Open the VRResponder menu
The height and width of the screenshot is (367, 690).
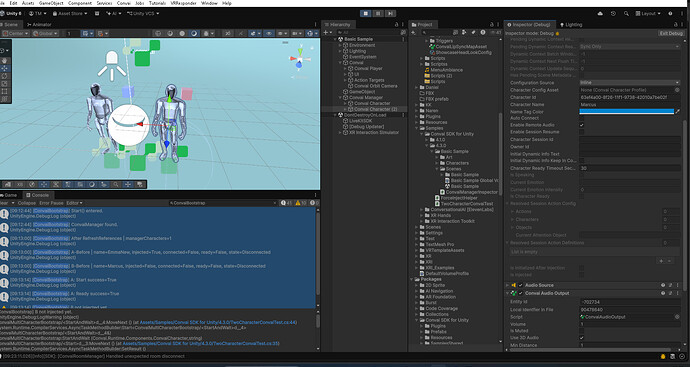[183, 3]
